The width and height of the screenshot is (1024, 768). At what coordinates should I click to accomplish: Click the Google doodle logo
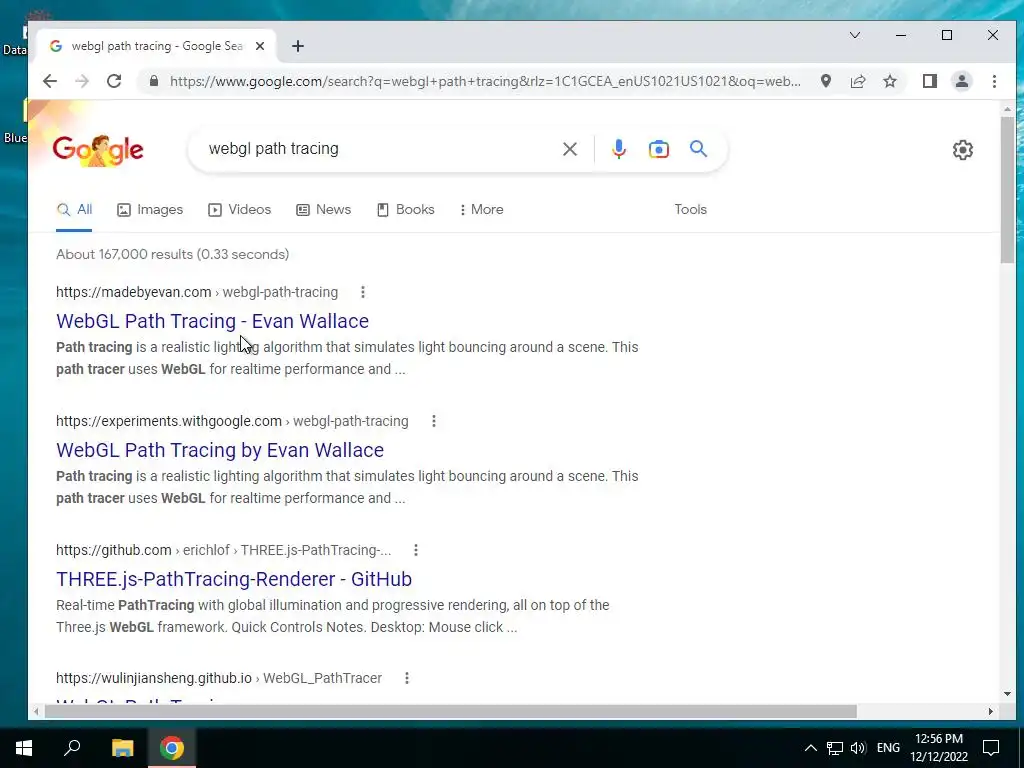(98, 150)
